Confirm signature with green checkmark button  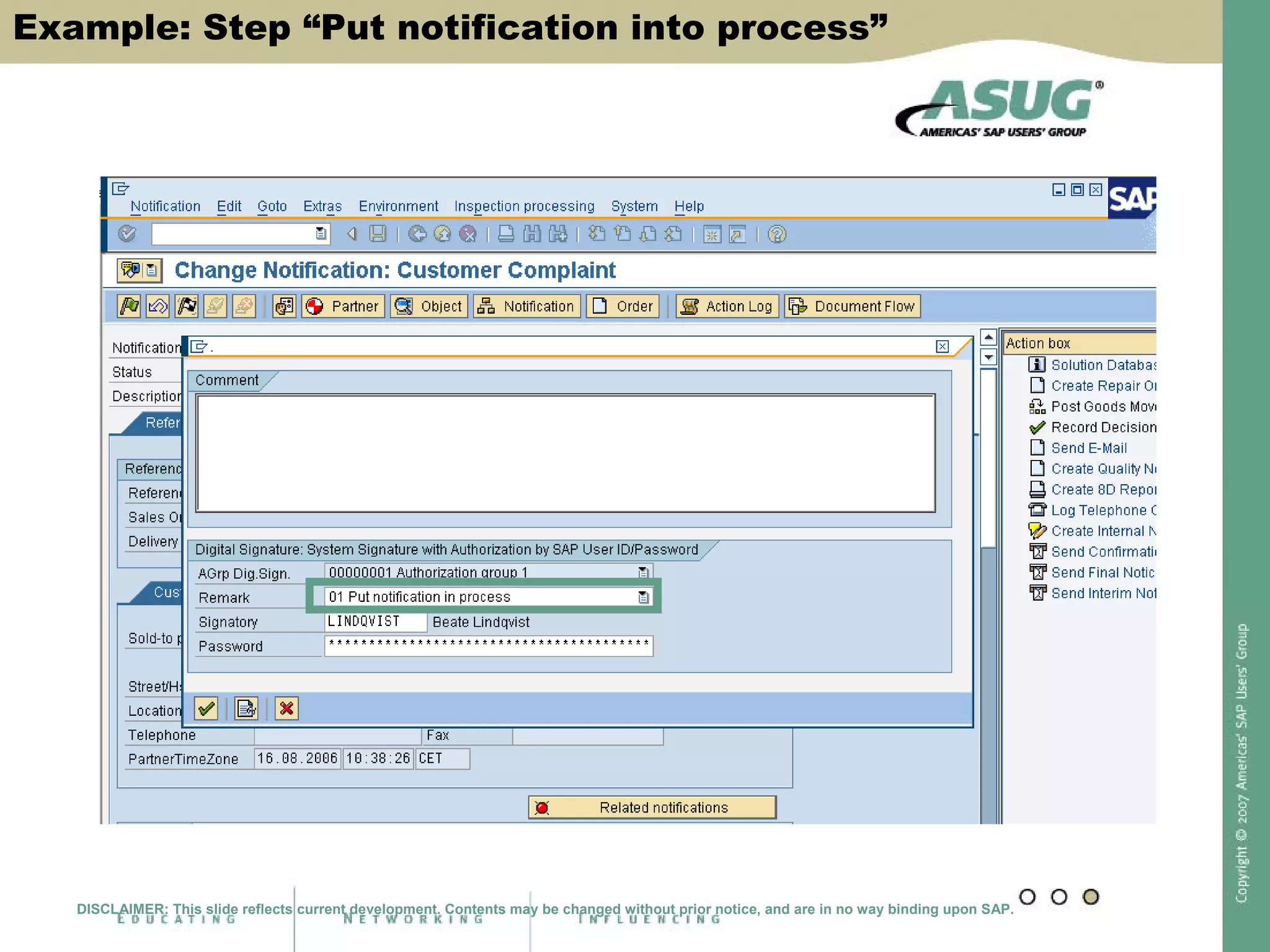(x=206, y=708)
